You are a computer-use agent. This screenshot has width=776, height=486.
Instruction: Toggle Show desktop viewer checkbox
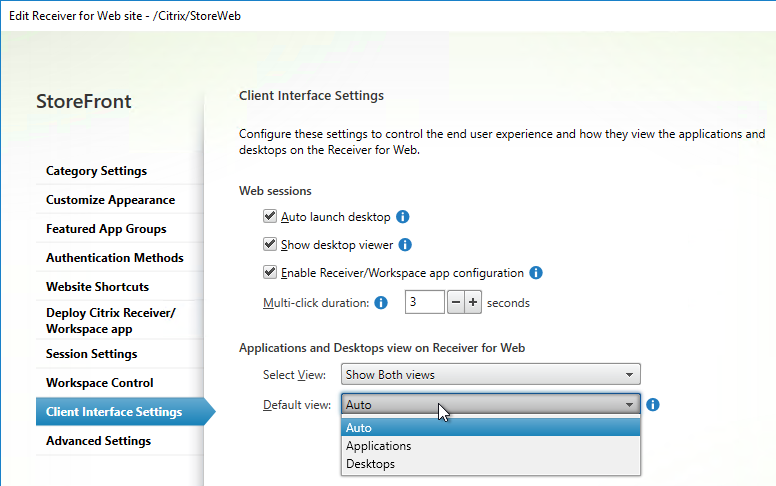coord(270,244)
